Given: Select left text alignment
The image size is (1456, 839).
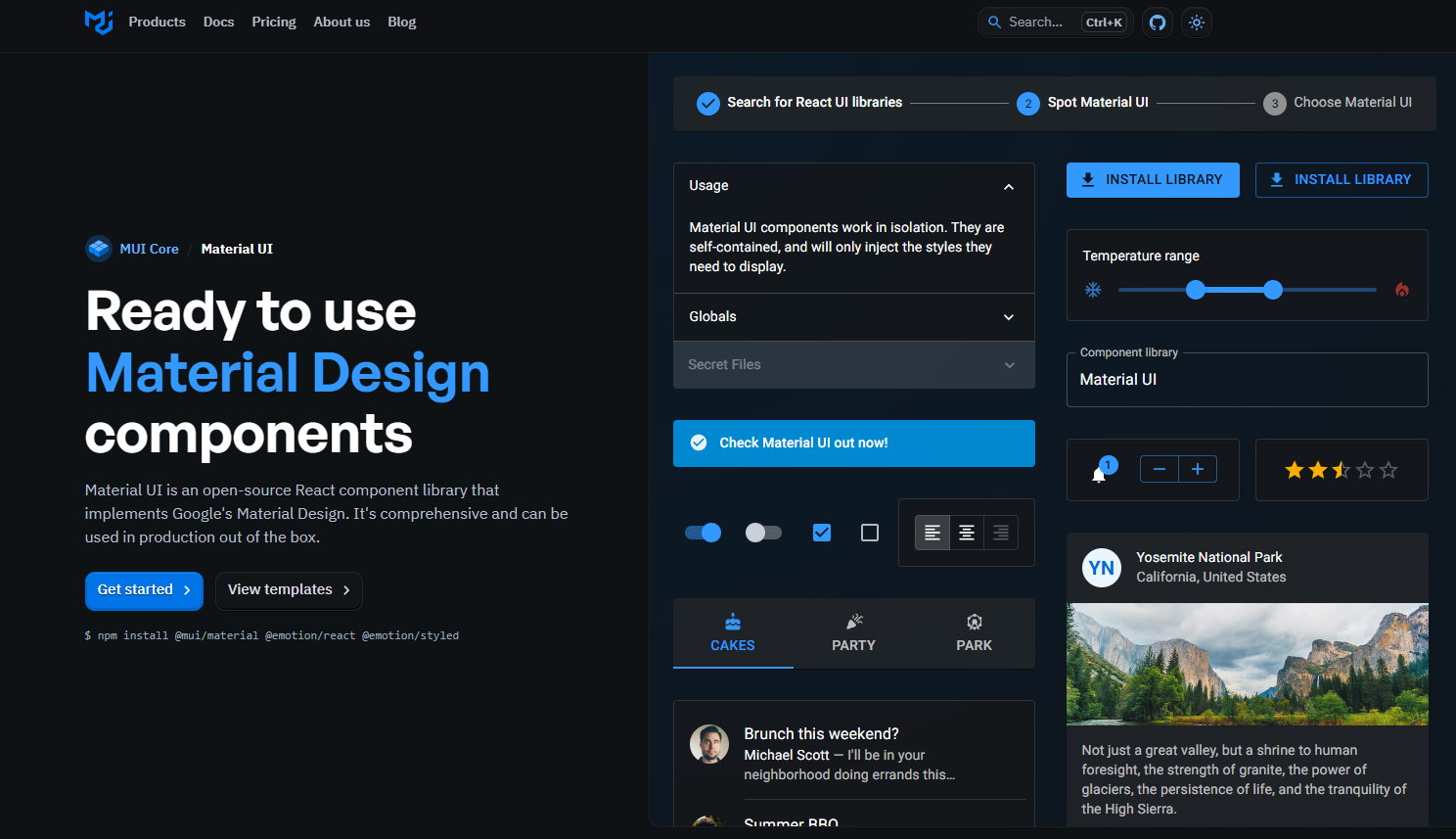Looking at the screenshot, I should tap(933, 533).
